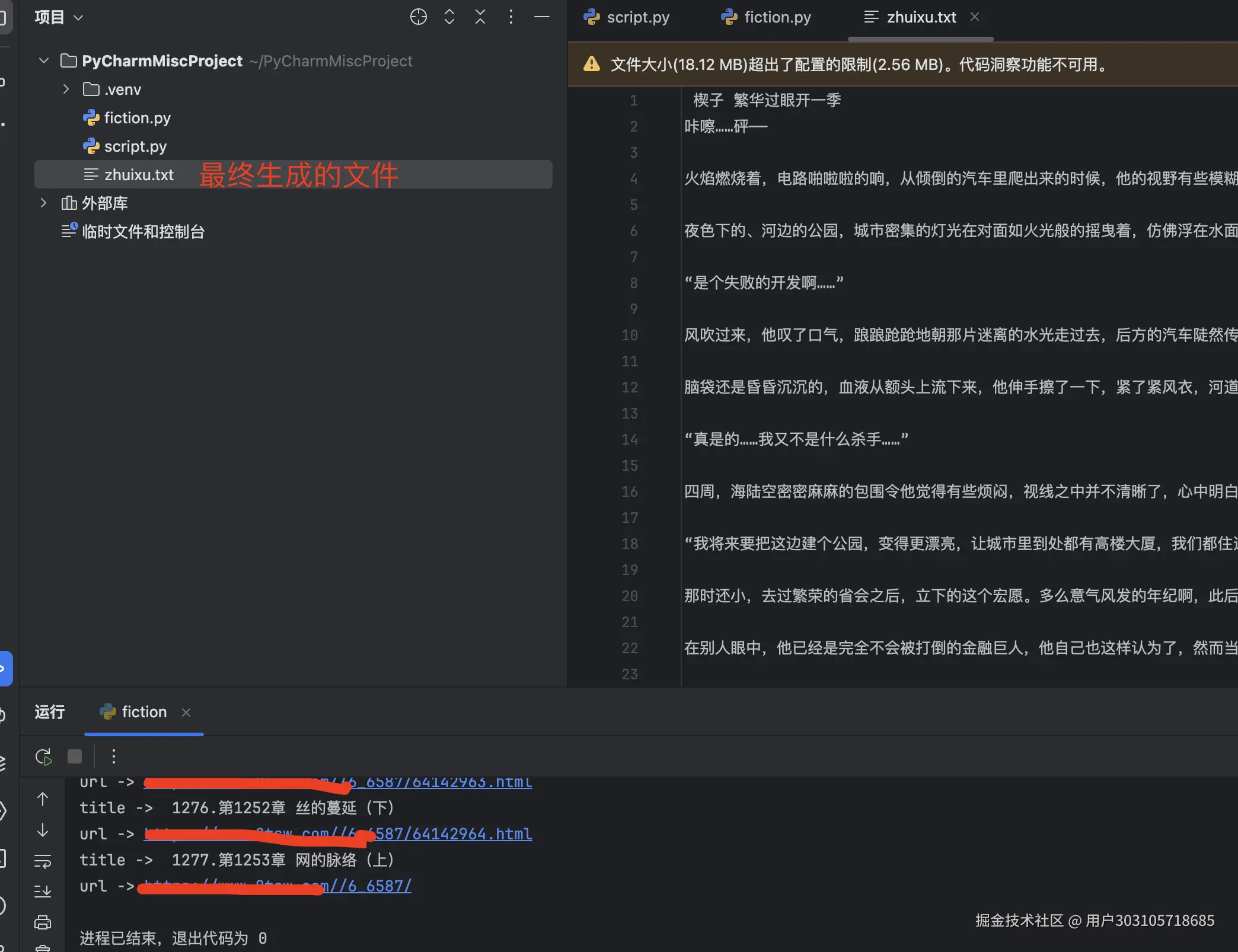Click line number 10 in gutter

[x=630, y=335]
